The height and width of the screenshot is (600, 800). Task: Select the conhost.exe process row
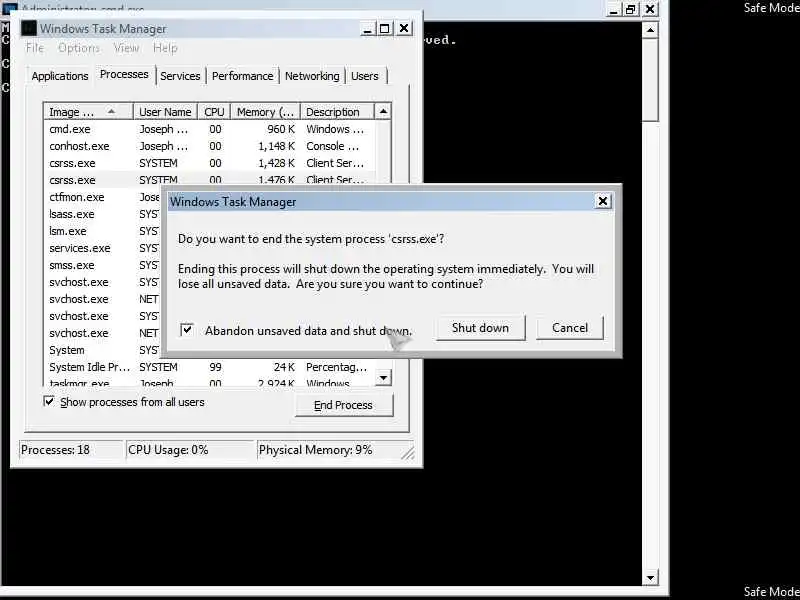pyautogui.click(x=210, y=146)
